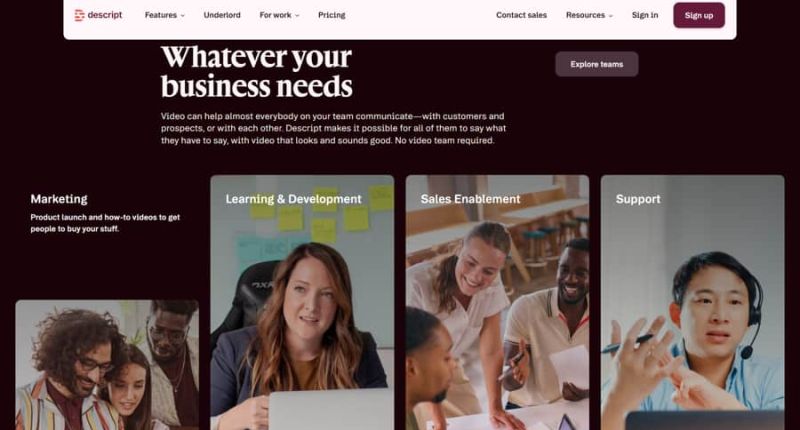This screenshot has width=800, height=430.
Task: Click the For work chevron arrow
Action: 297,16
